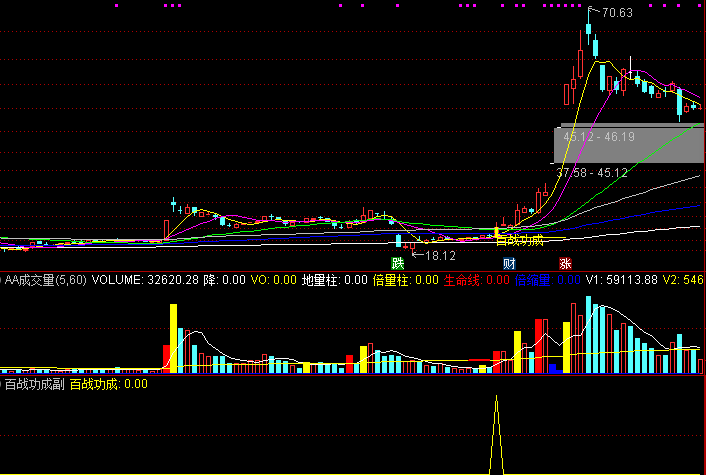This screenshot has width=706, height=475.
Task: Click the VOLUME: 32620.28 readout
Action: pyautogui.click(x=145, y=280)
